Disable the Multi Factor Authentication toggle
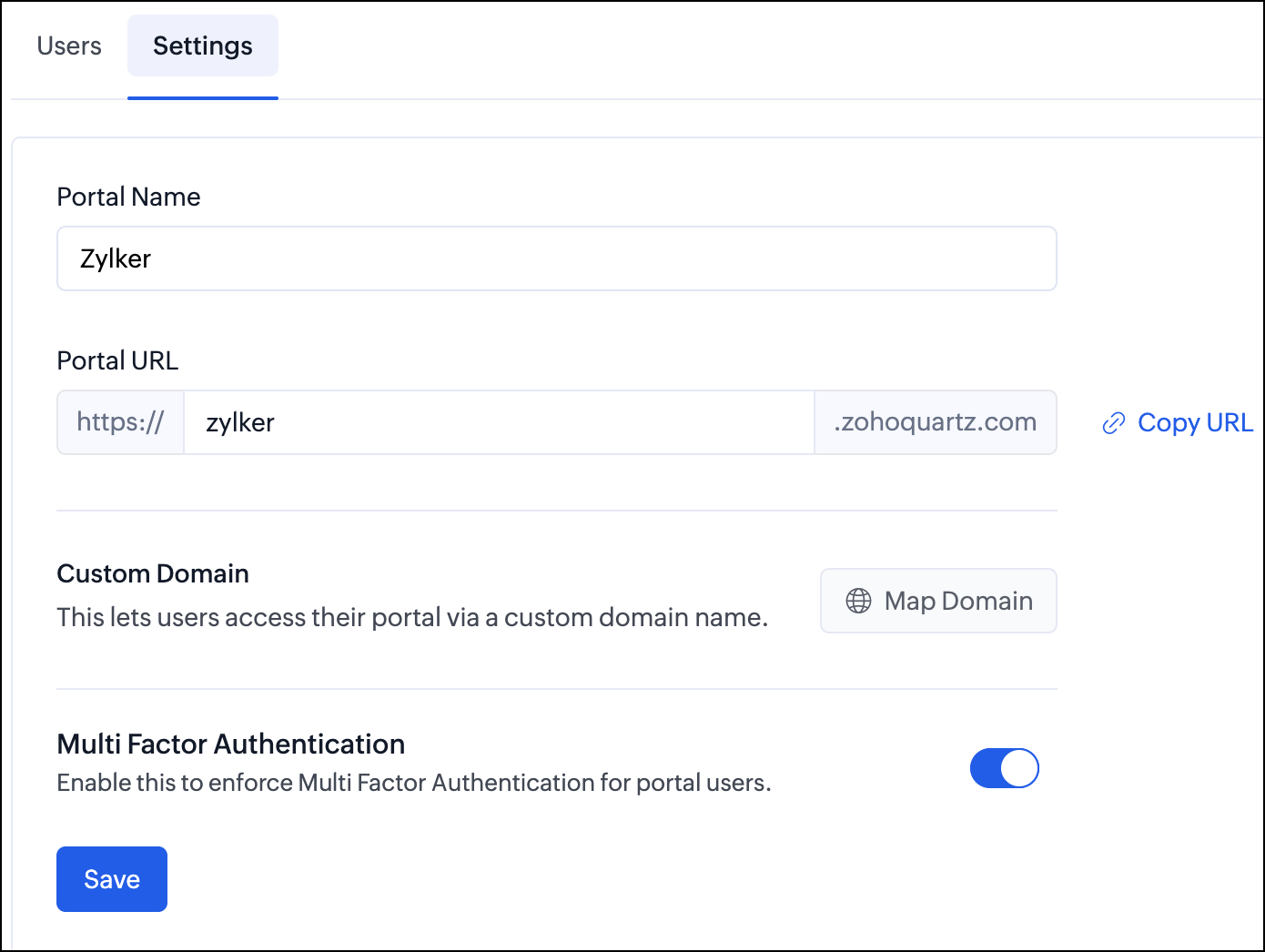This screenshot has width=1265, height=952. click(x=1004, y=768)
